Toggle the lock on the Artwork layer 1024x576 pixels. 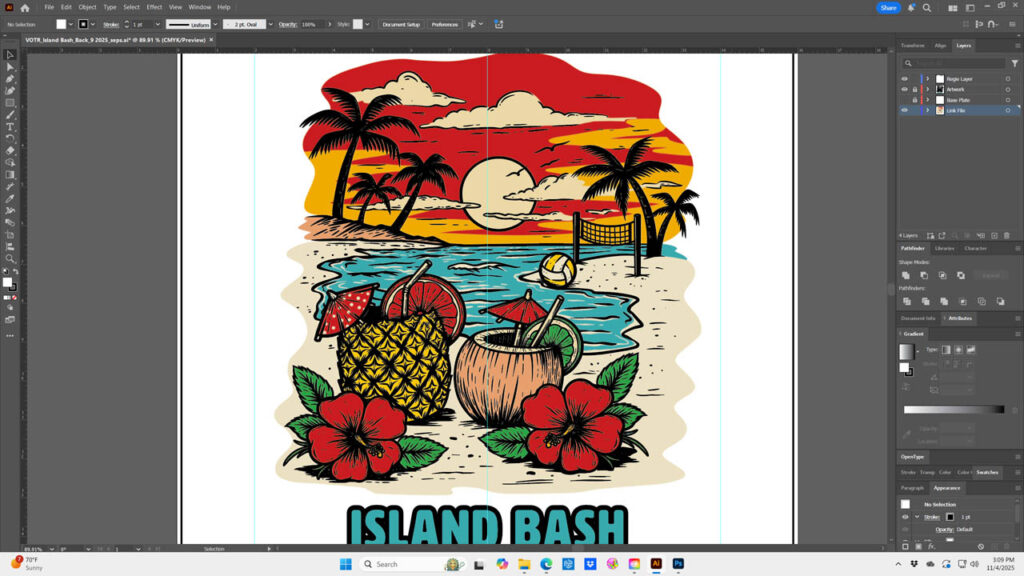[x=914, y=90]
